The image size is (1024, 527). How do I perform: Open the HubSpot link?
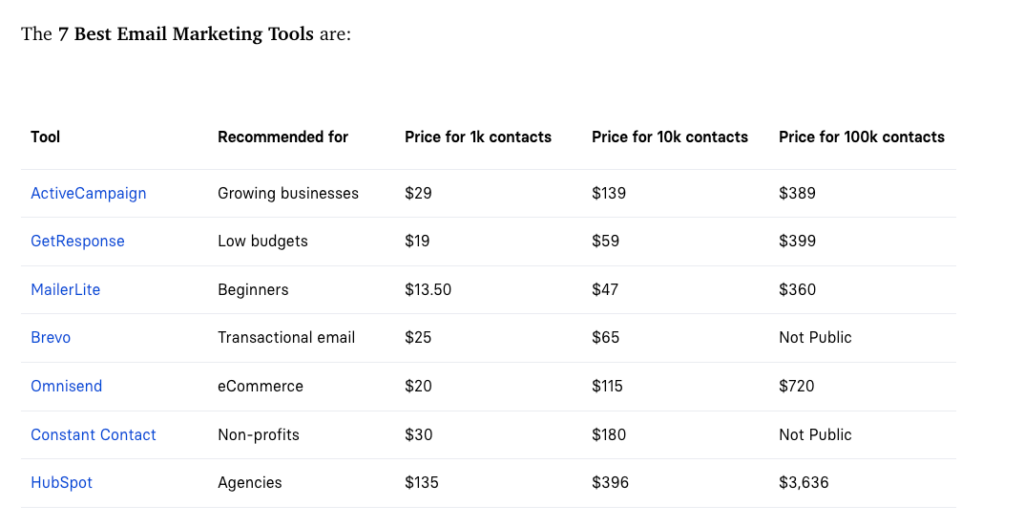[x=61, y=483]
